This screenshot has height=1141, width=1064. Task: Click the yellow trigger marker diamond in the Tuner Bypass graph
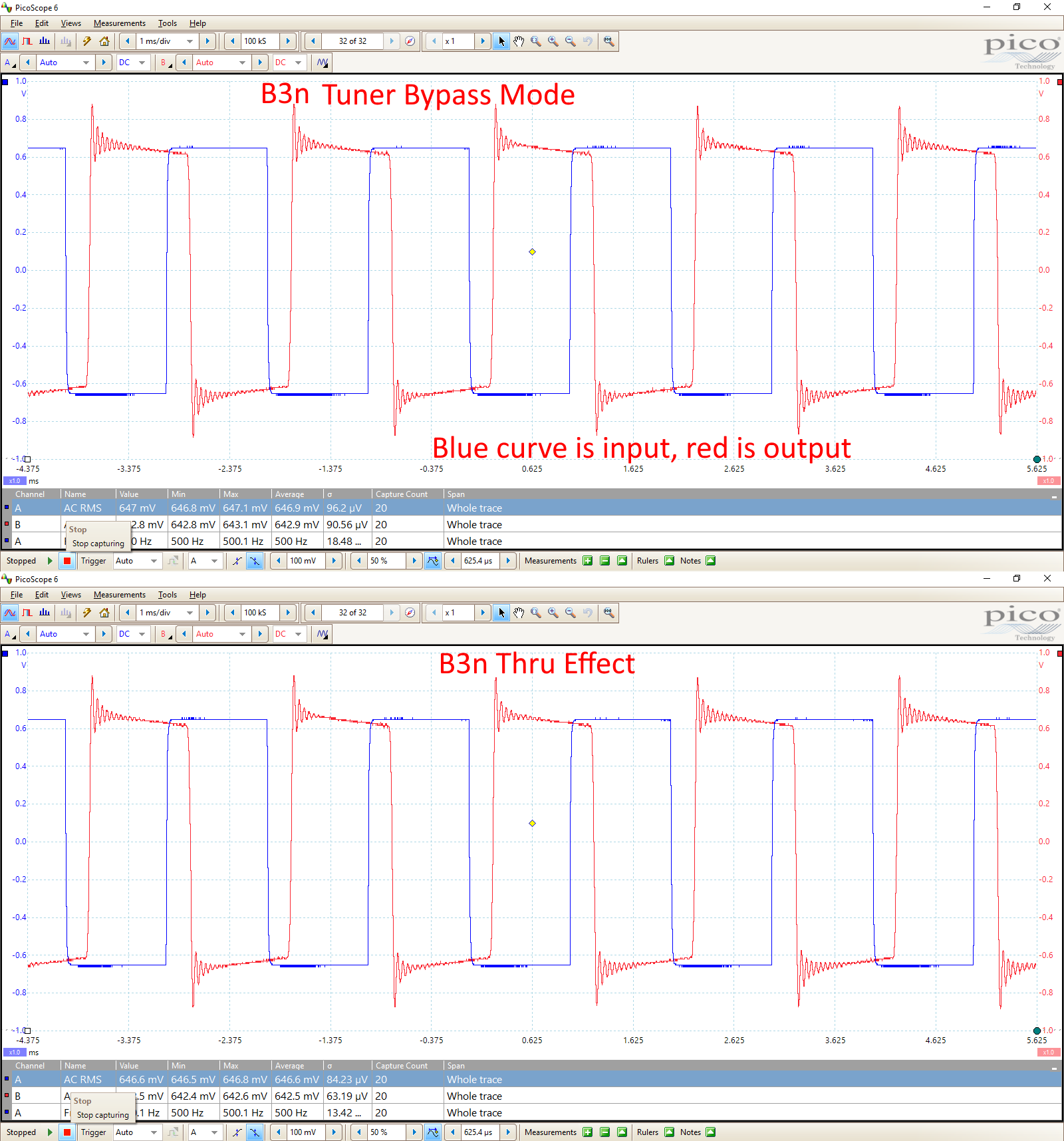pyautogui.click(x=532, y=251)
